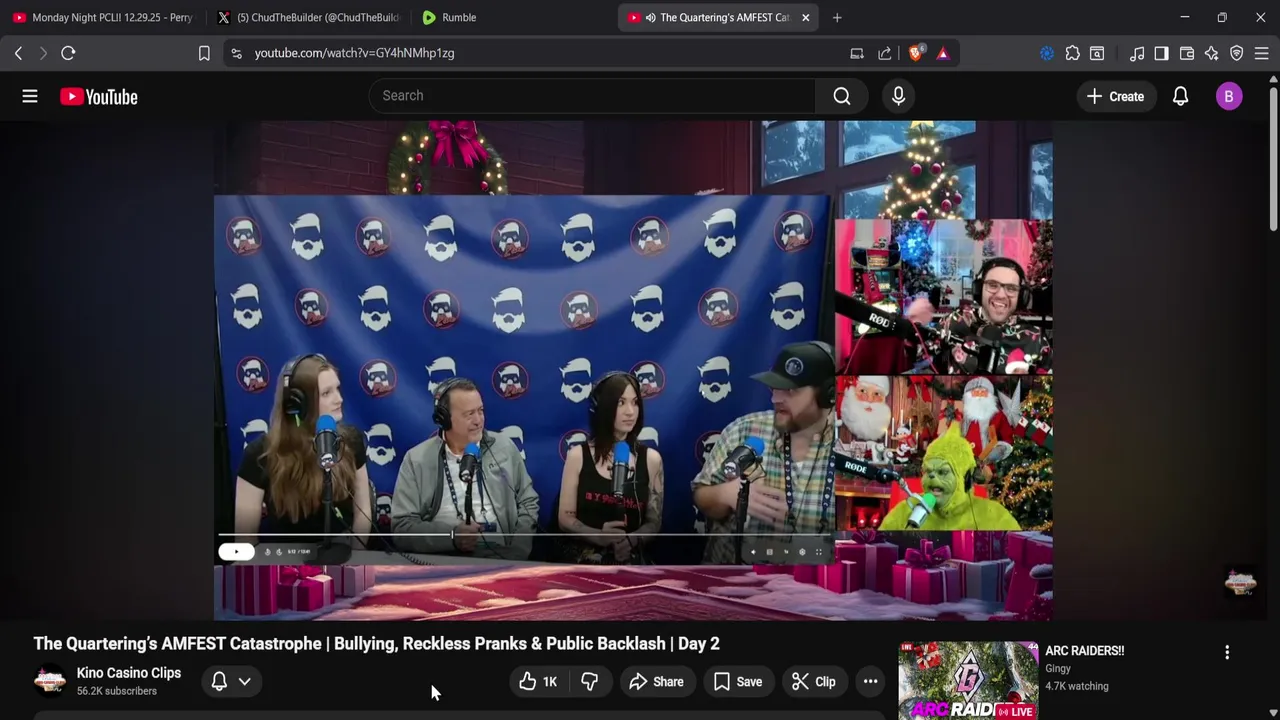The height and width of the screenshot is (720, 1280).
Task: Open the Gingy channel link
Action: click(x=1058, y=669)
